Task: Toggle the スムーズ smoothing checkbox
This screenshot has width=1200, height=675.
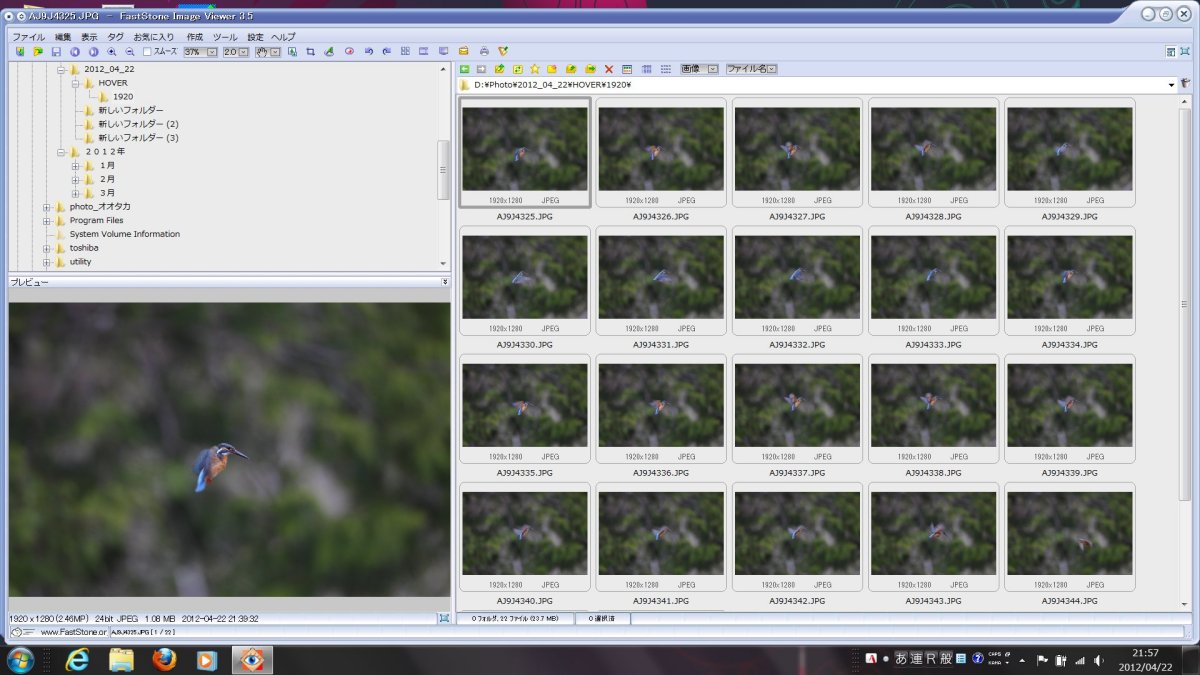Action: [x=148, y=51]
